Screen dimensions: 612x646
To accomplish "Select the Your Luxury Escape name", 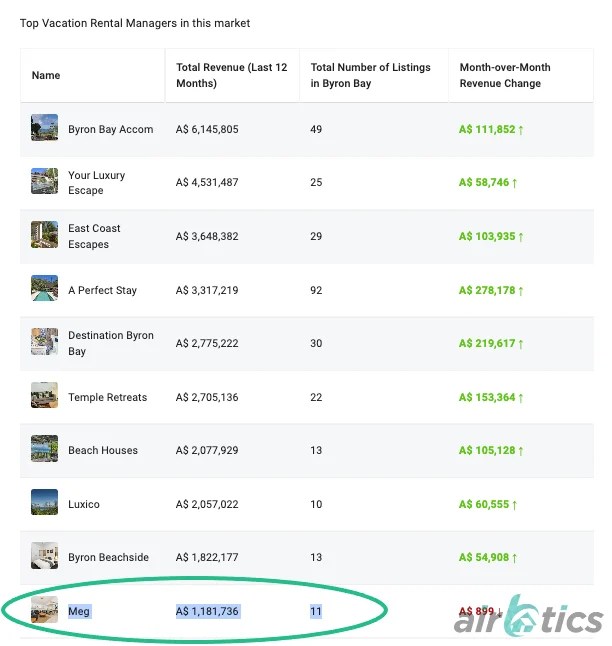I will pos(96,183).
